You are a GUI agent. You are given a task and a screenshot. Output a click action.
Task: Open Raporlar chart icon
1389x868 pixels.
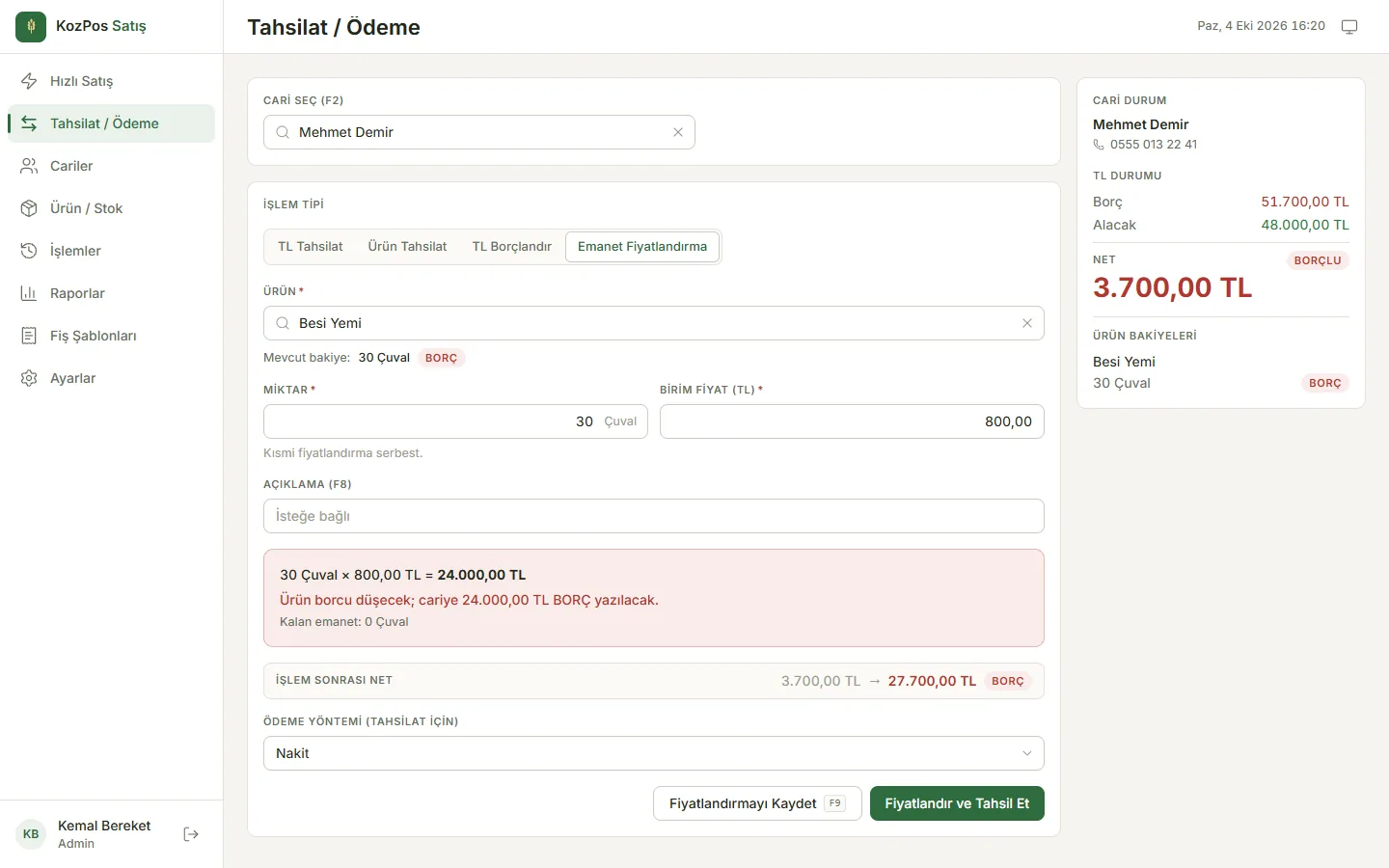(29, 293)
